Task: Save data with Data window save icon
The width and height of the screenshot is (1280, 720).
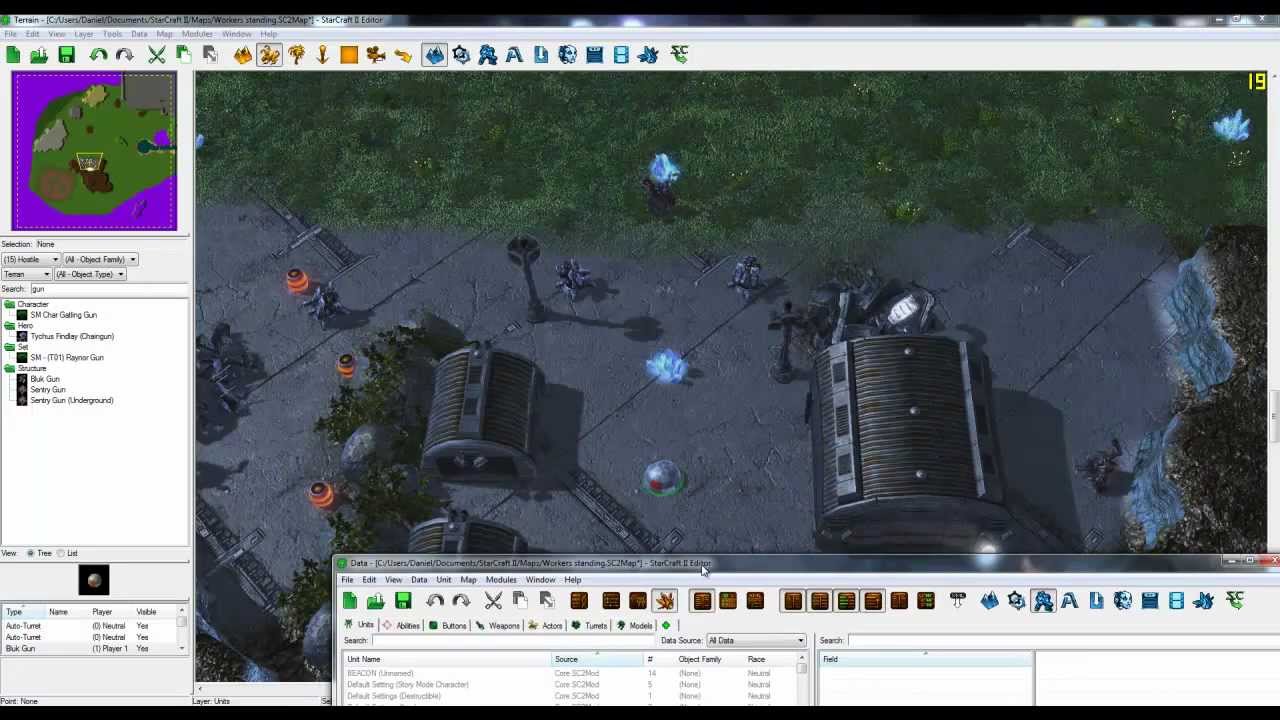Action: 403,600
